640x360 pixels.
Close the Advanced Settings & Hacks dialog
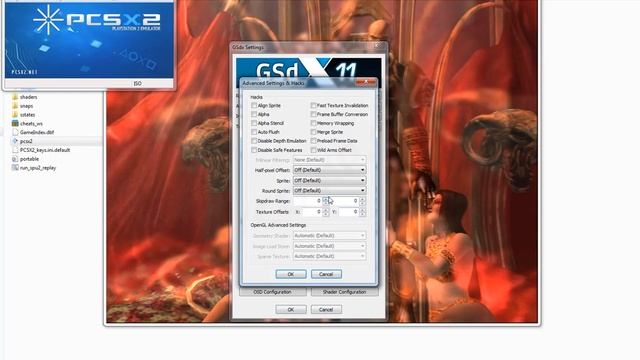(x=366, y=82)
